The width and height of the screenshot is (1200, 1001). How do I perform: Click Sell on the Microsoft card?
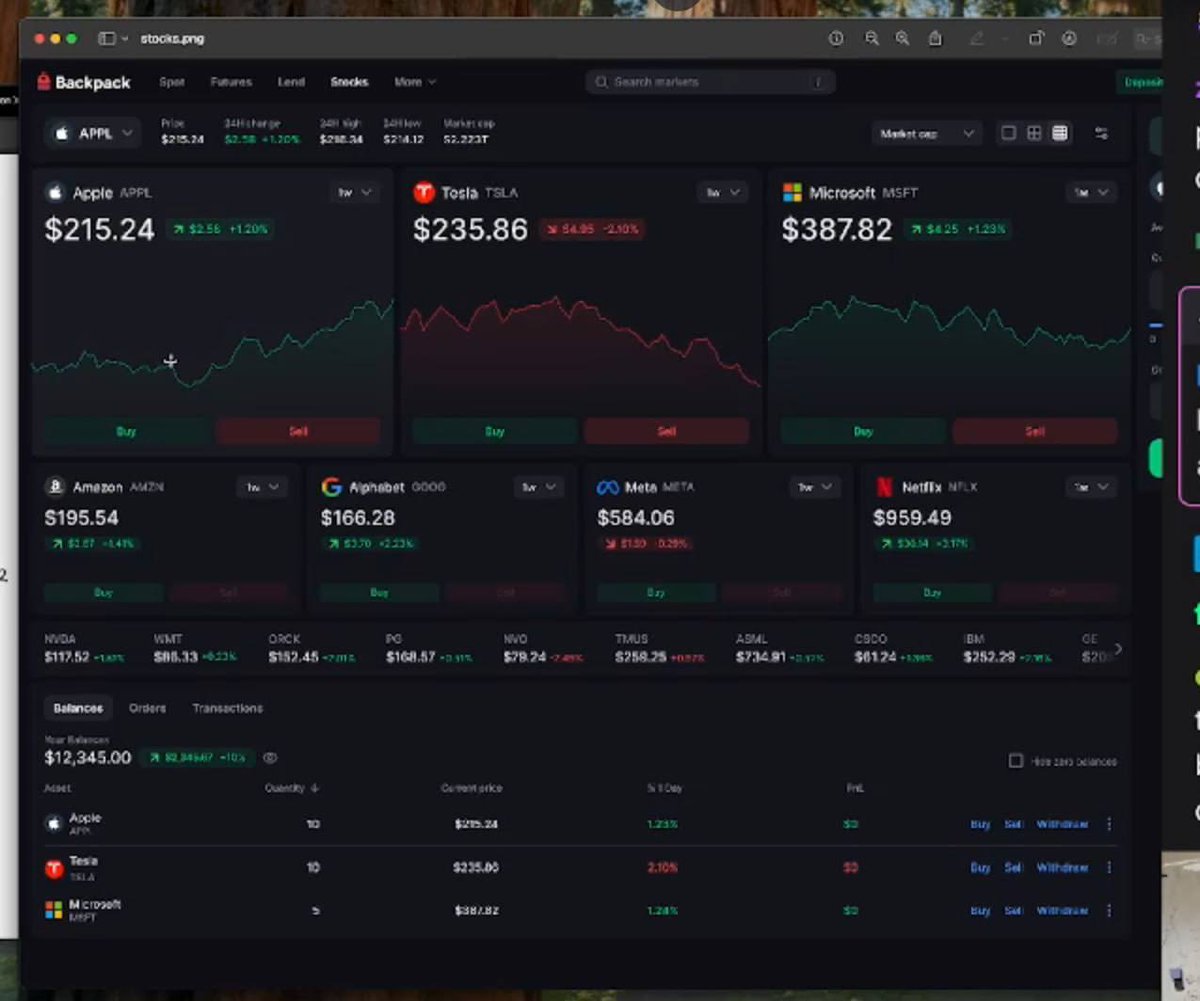(1035, 431)
